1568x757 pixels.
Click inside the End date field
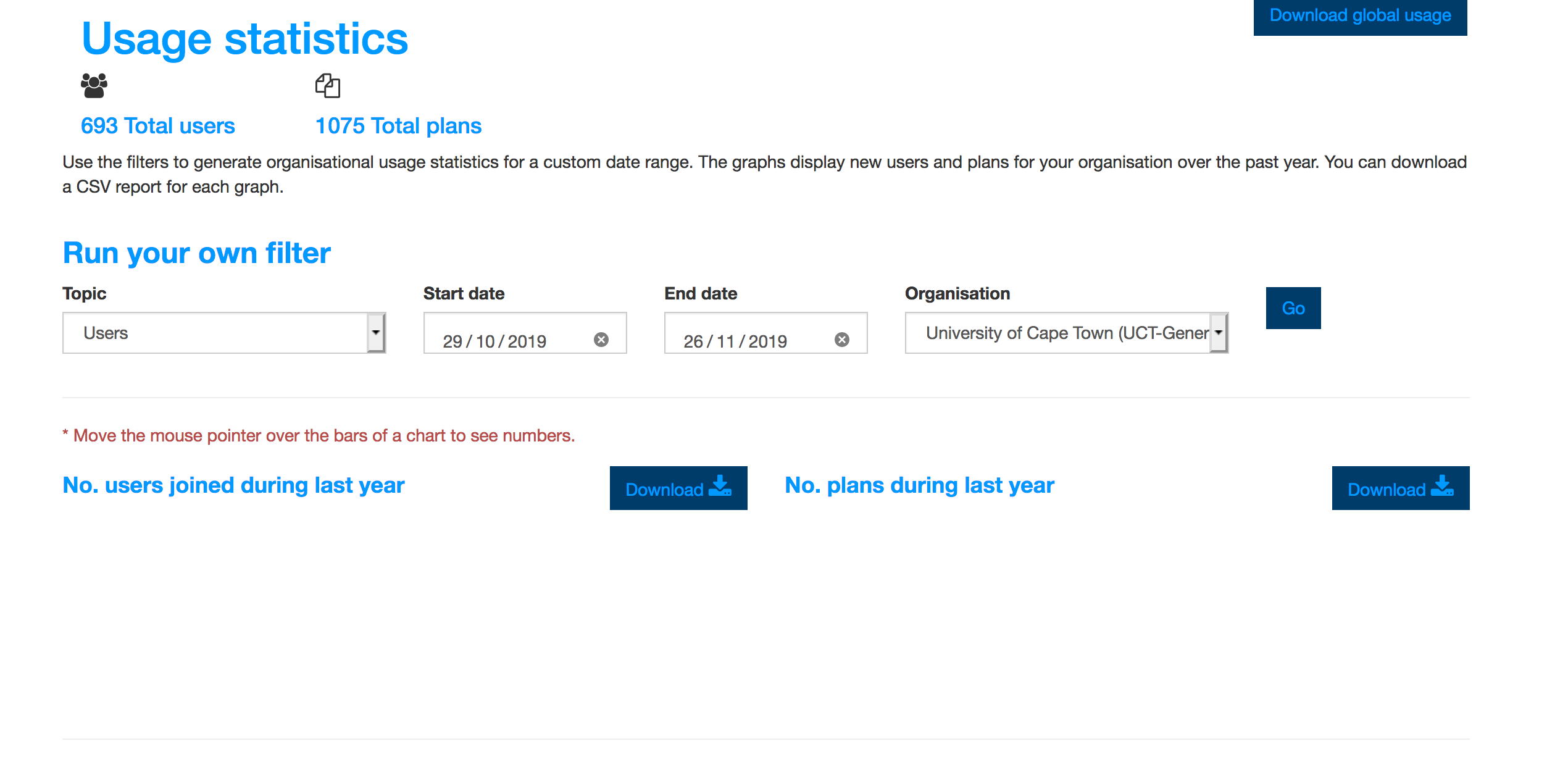click(x=741, y=338)
